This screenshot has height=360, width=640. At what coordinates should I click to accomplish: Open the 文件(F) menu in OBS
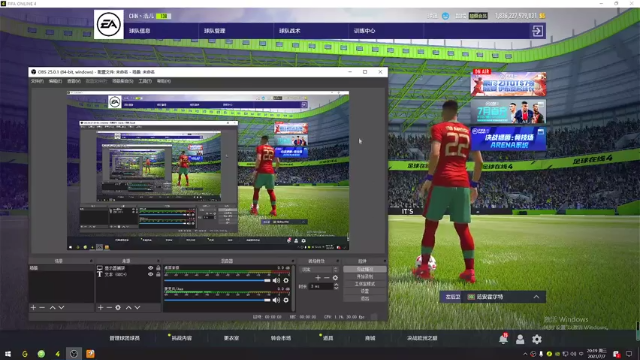pyautogui.click(x=37, y=81)
